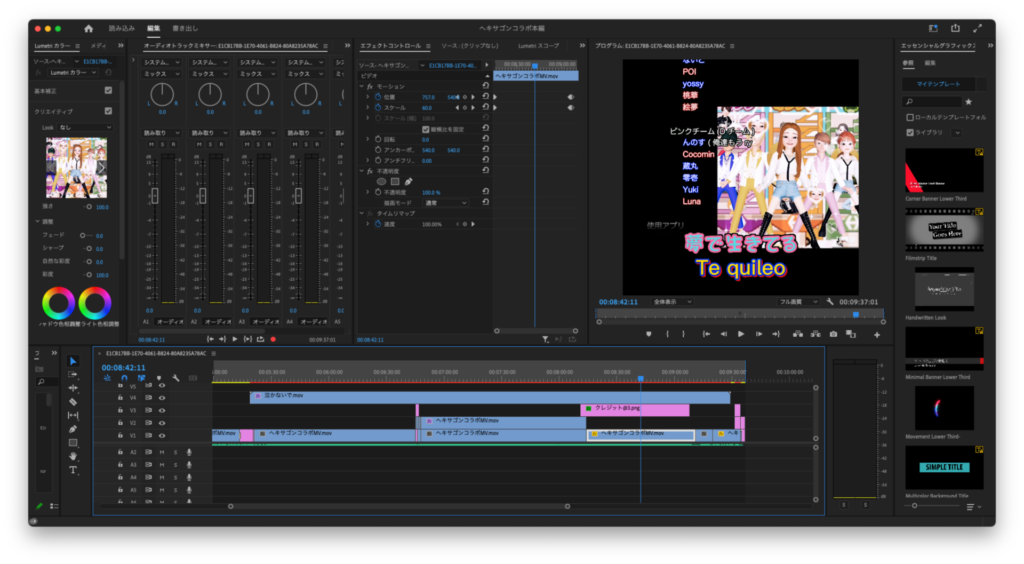This screenshot has width=1024, height=564.
Task: Switch to Edit tab in Essential Graphics
Action: click(x=930, y=63)
